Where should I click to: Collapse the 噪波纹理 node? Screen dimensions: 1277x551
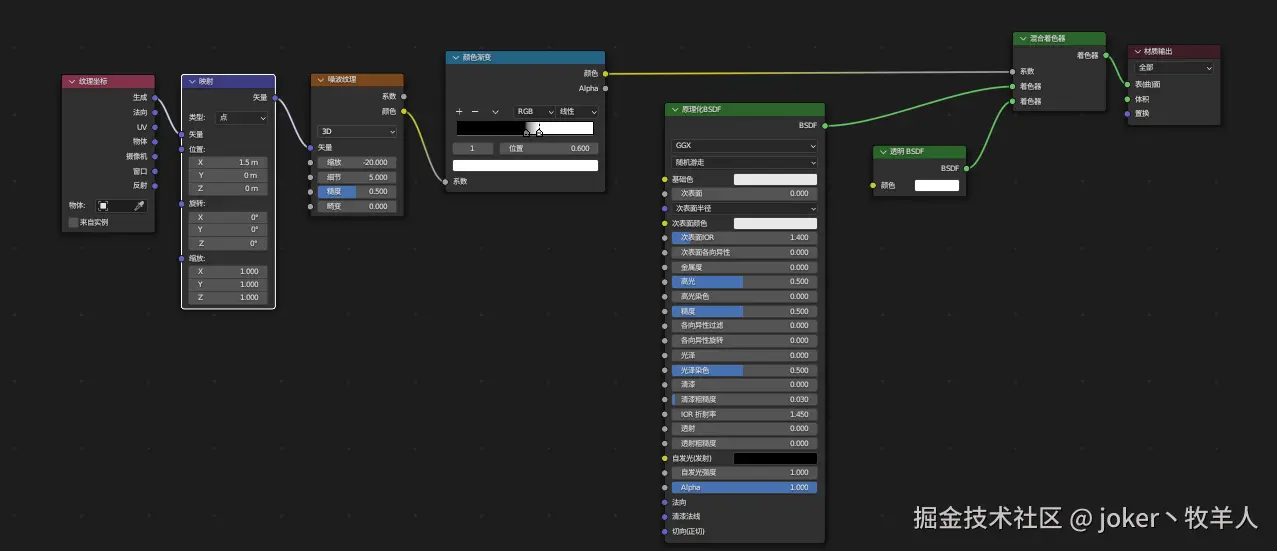(x=320, y=80)
